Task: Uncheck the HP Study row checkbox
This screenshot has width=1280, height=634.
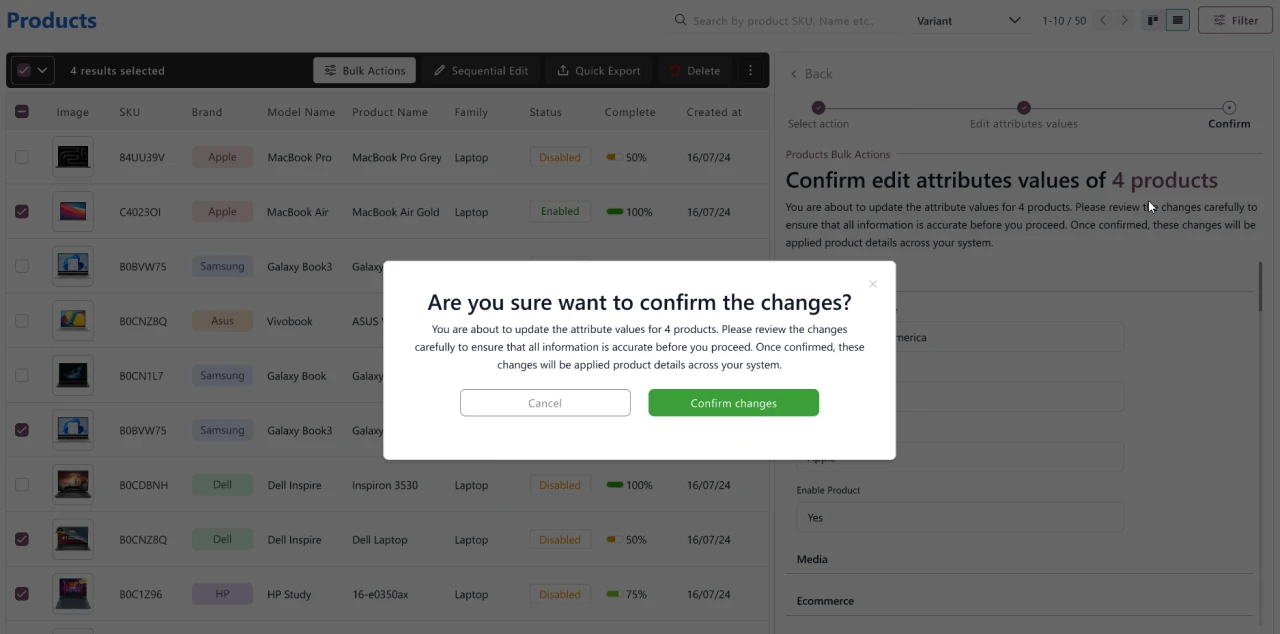Action: point(22,594)
